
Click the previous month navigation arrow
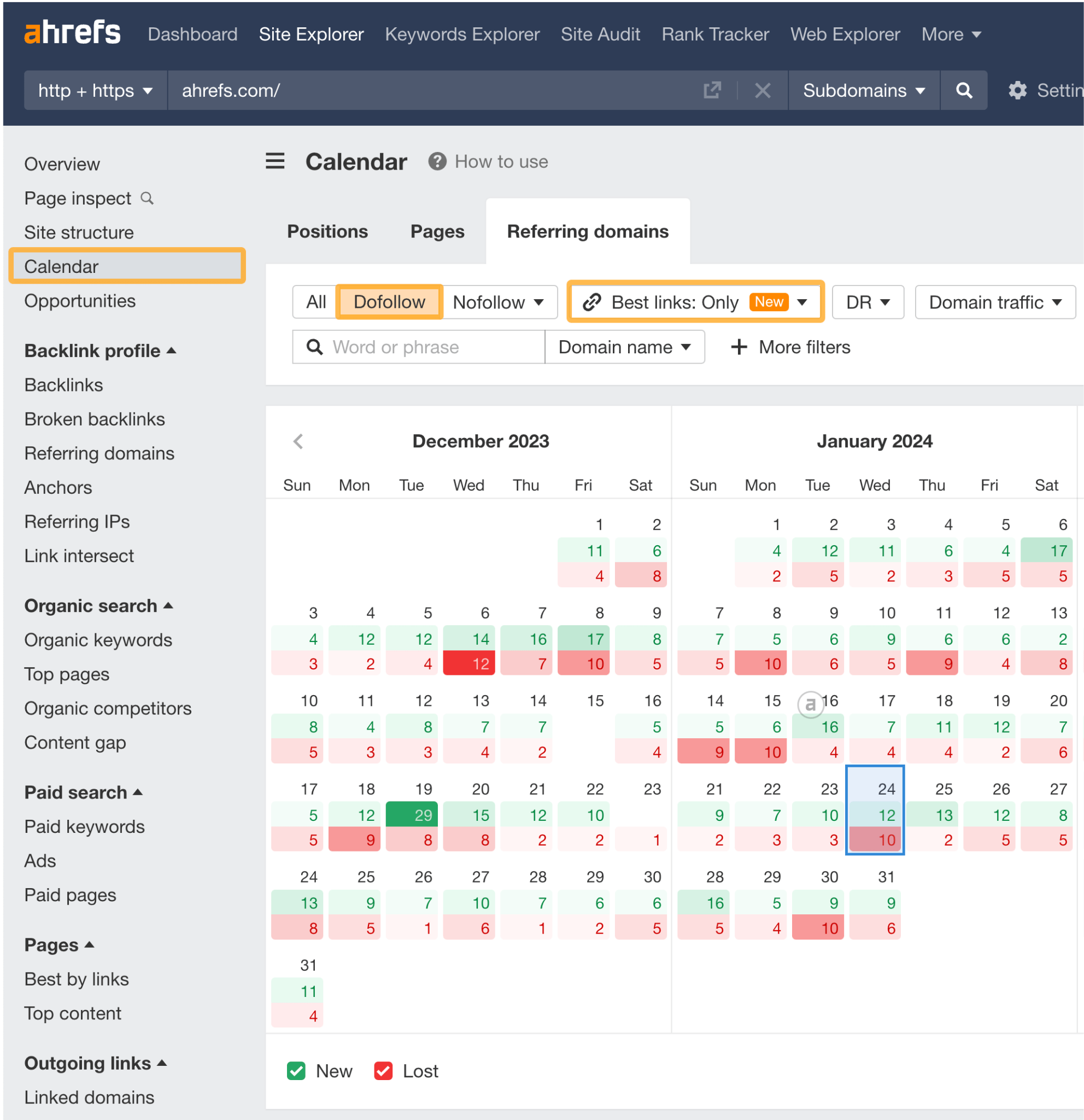299,442
